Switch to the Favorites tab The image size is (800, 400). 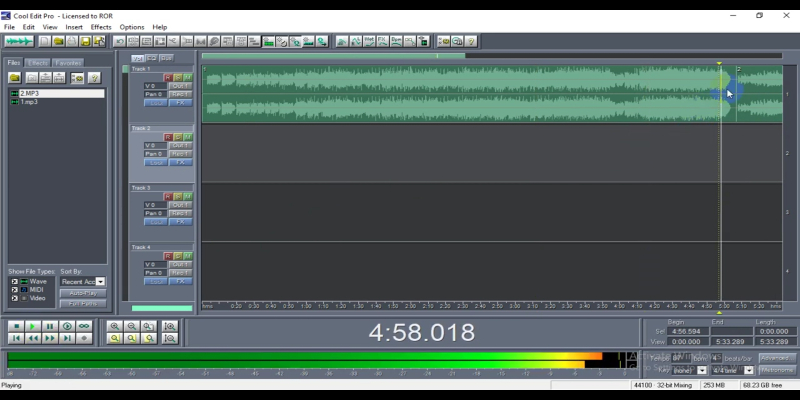click(68, 63)
